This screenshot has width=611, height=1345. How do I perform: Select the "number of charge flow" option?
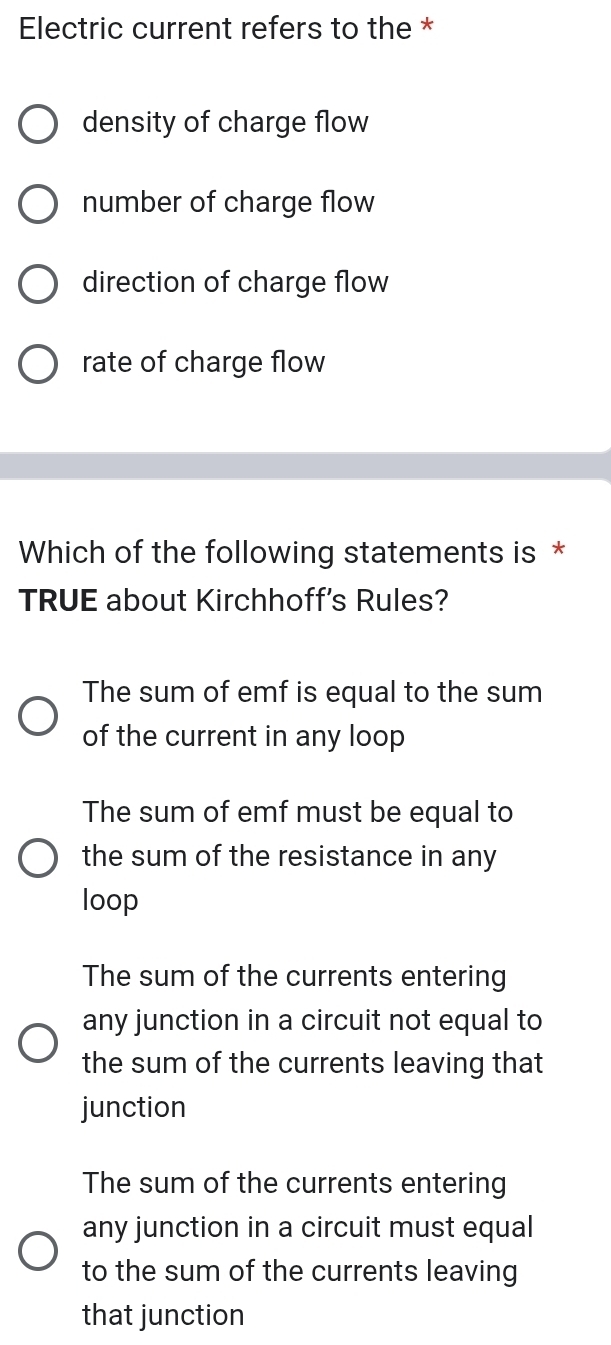pos(37,204)
